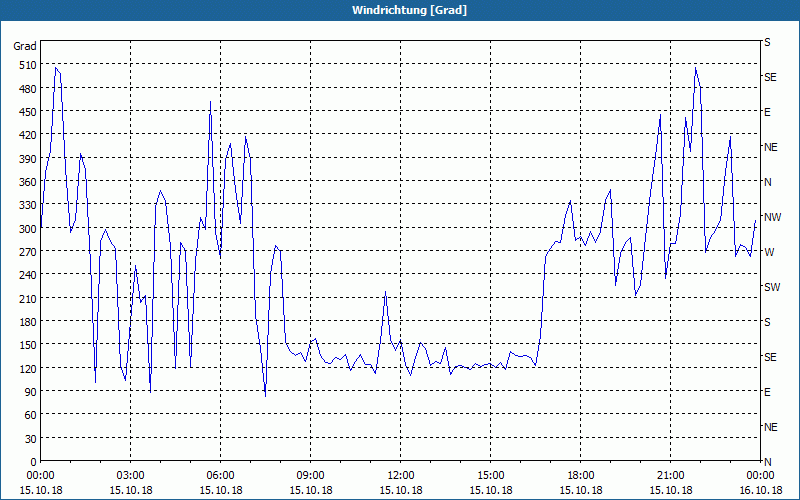Image resolution: width=800 pixels, height=500 pixels.
Task: Select the 'Grad' axis unit label
Action: [24, 46]
